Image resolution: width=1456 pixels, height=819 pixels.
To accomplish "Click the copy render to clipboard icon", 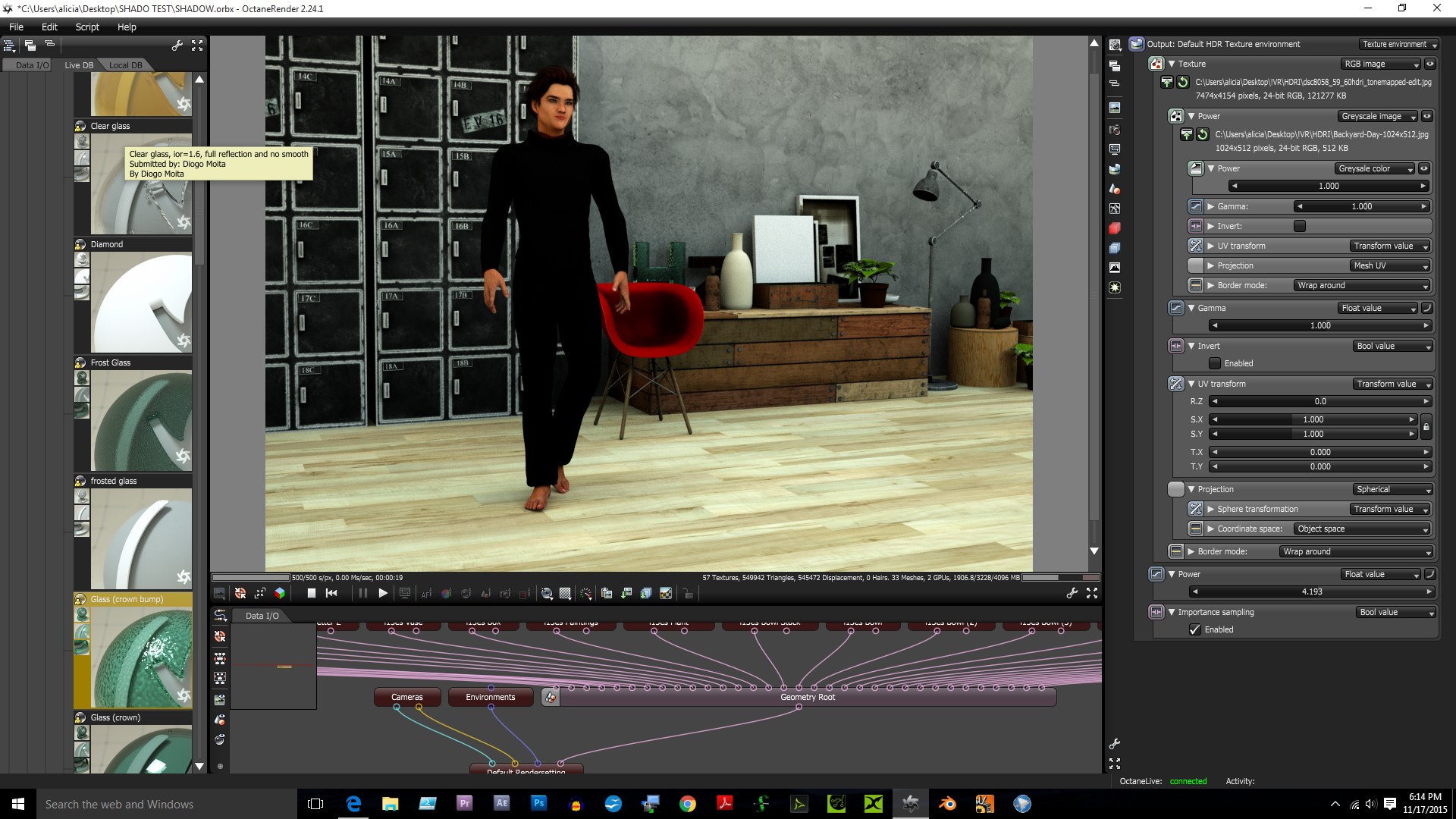I will (x=607, y=593).
